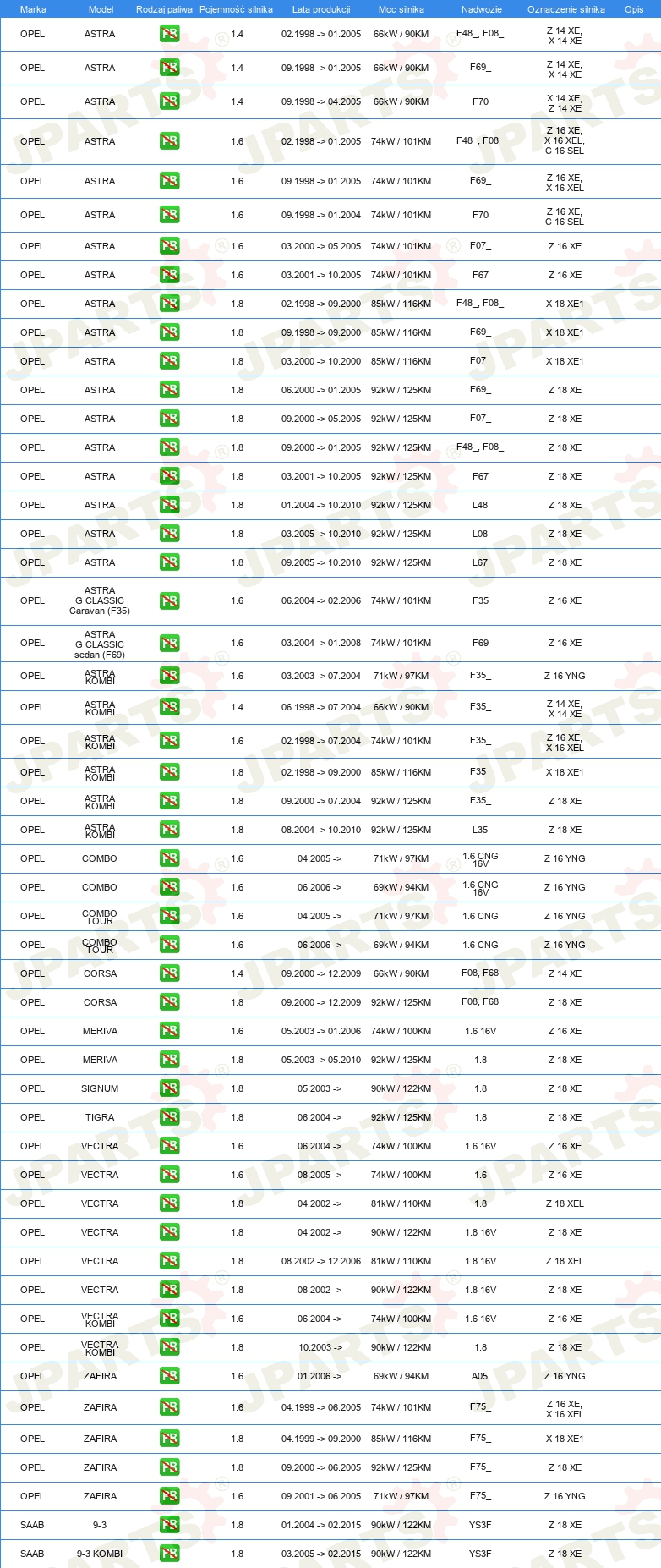Click the fuel icon in the VECTRA 08.2005 row
The height and width of the screenshot is (1568, 661).
click(x=169, y=1174)
